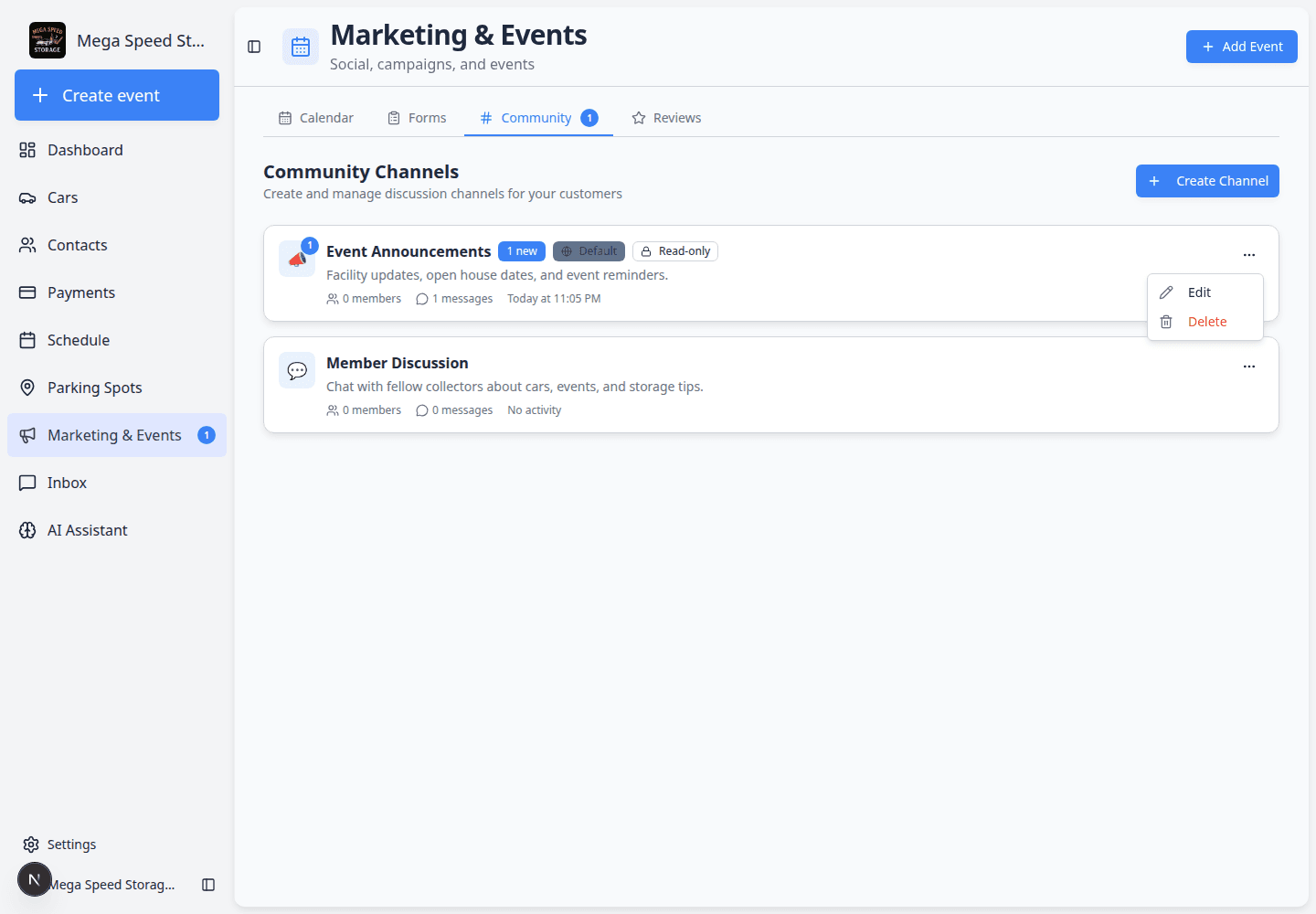Click the Add Event button
This screenshot has height=914, width=1316.
pos(1242,47)
